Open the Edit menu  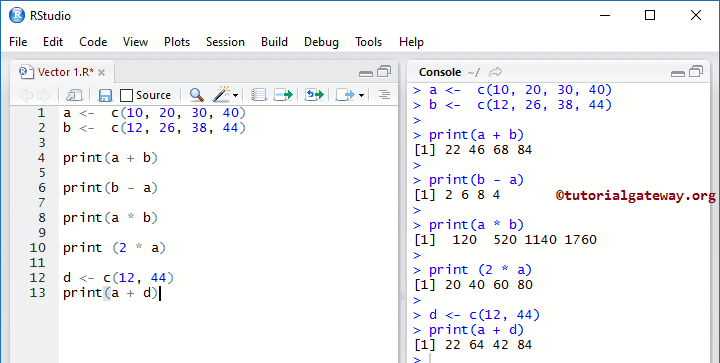(x=53, y=42)
